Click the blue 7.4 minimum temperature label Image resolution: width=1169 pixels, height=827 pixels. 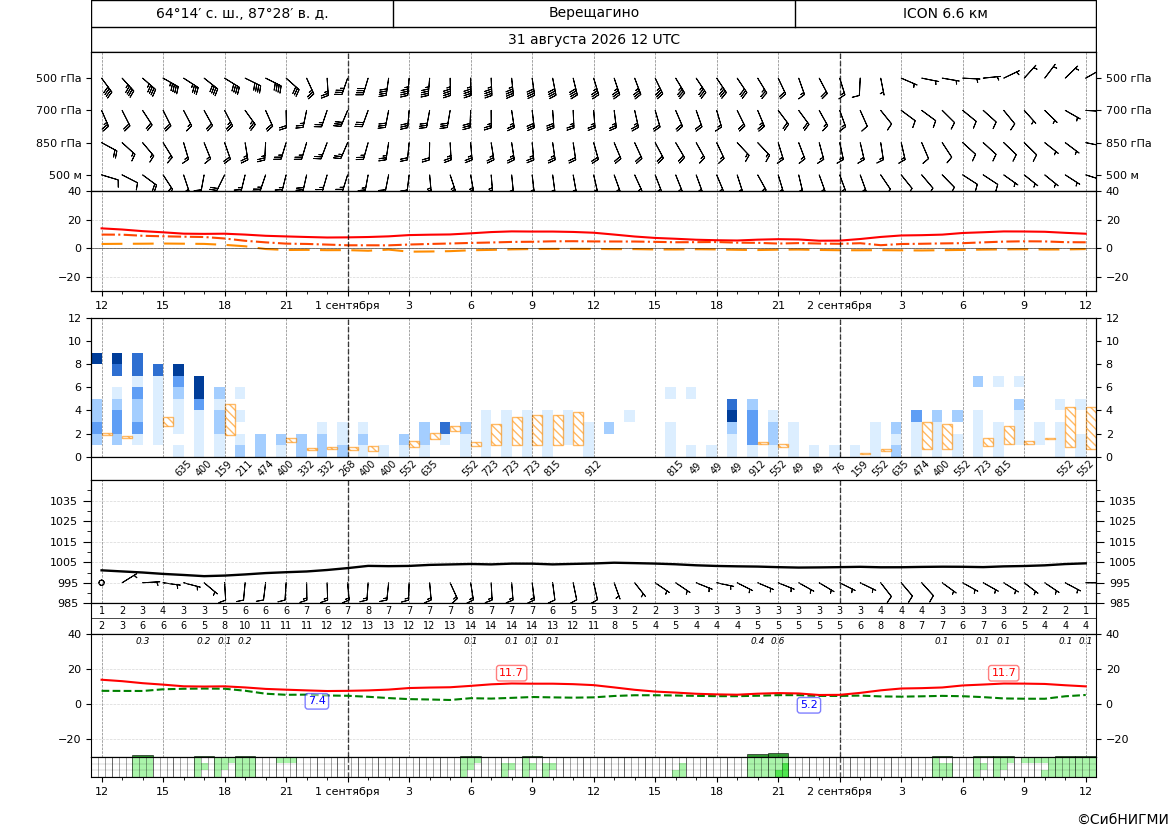(317, 700)
